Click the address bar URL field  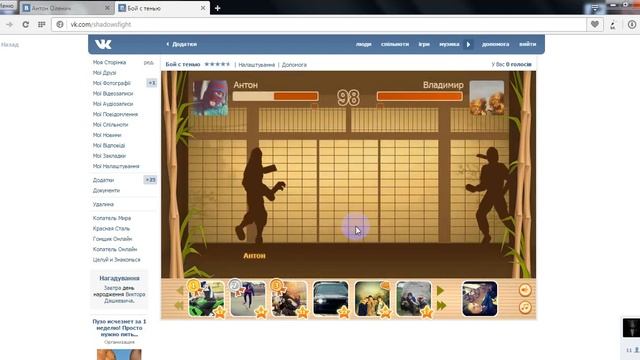coord(318,24)
